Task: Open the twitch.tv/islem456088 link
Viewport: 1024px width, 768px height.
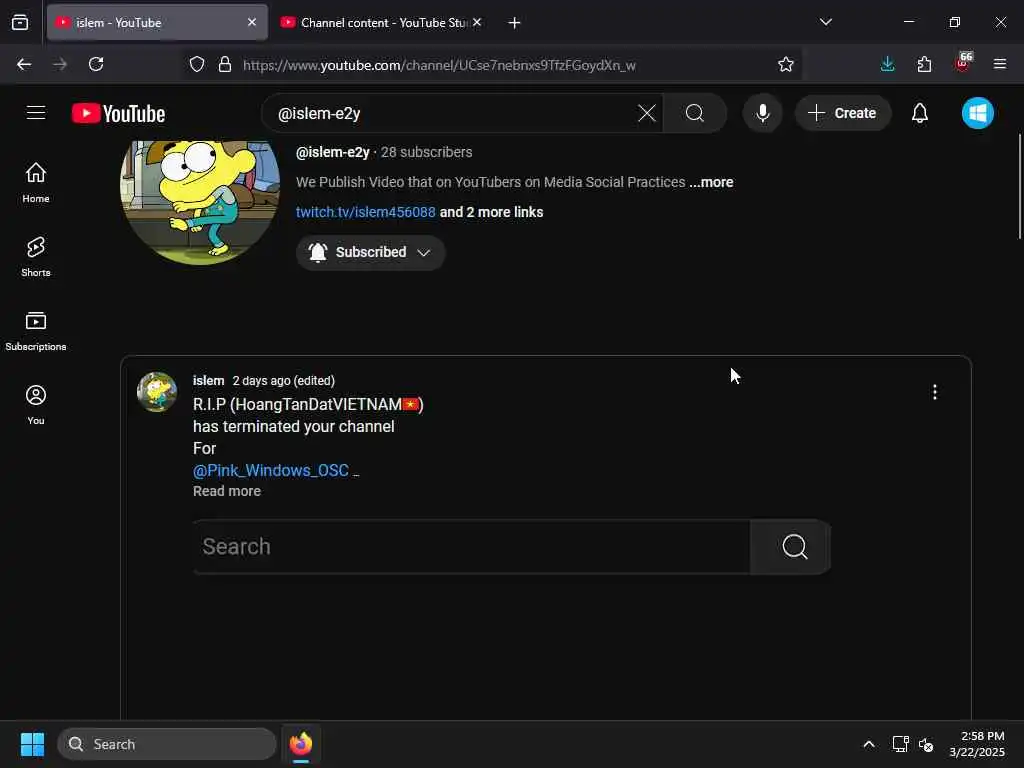Action: (366, 212)
